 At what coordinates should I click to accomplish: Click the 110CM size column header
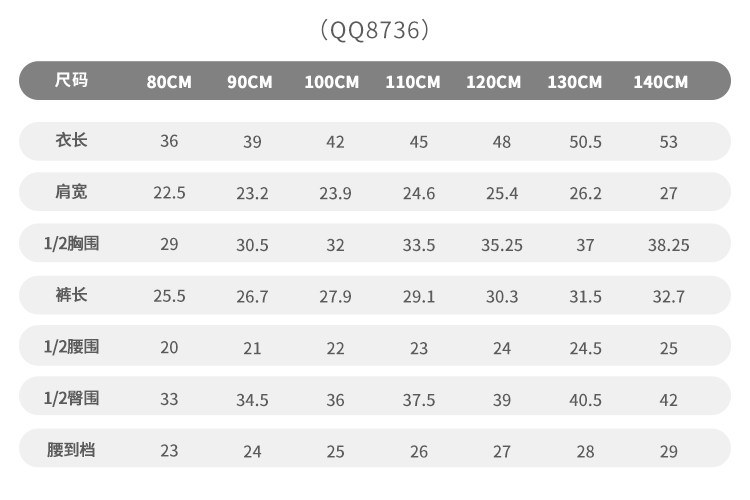(413, 82)
